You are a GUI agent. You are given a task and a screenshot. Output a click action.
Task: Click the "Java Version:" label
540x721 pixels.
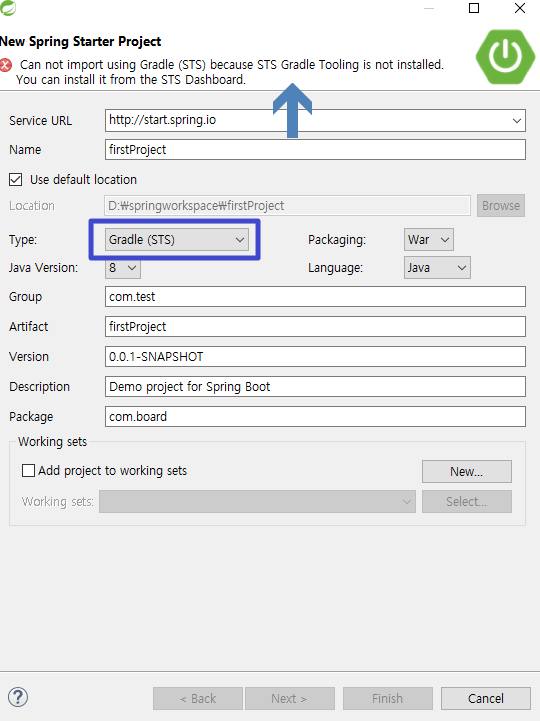click(x=44, y=268)
